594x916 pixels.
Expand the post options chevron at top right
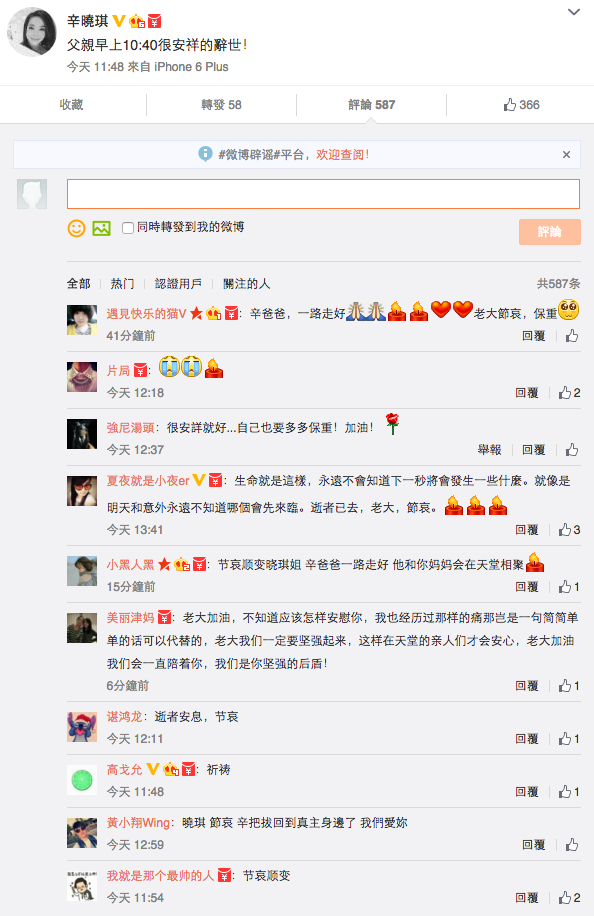point(574,12)
